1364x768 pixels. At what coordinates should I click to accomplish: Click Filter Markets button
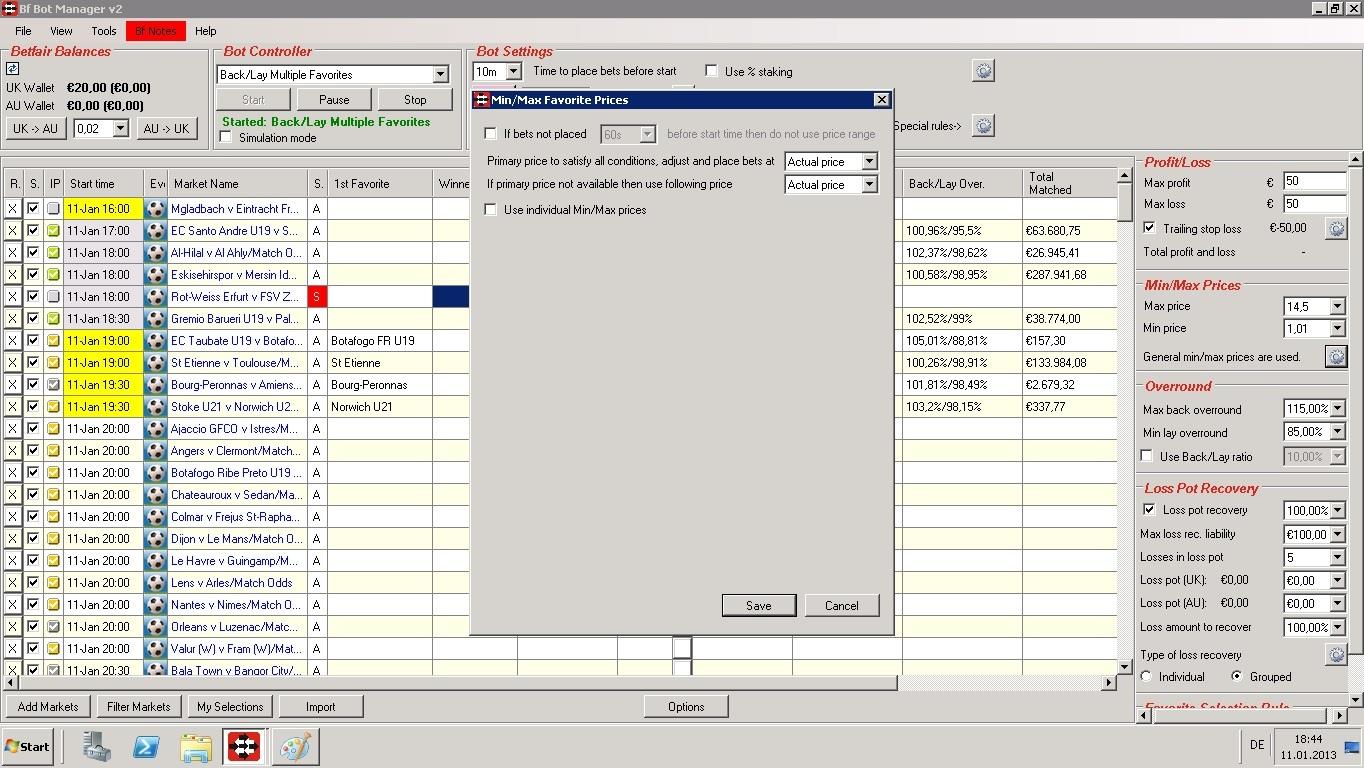coord(139,707)
